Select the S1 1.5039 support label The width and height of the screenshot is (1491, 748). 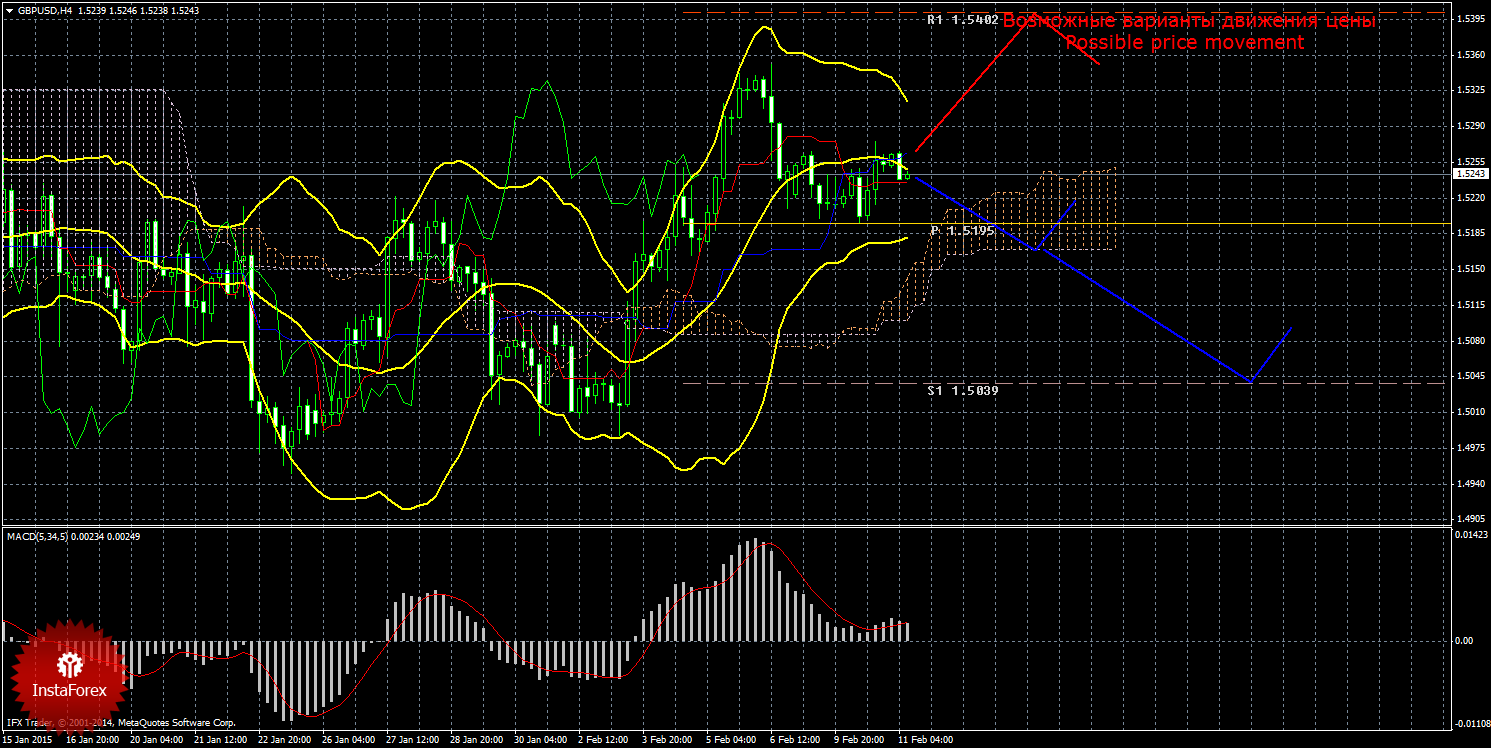(962, 391)
